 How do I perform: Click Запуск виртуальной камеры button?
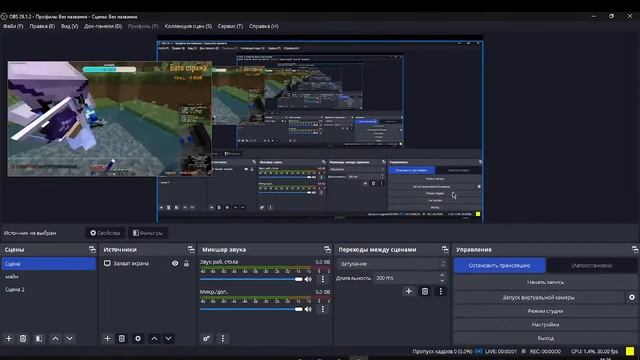point(539,297)
